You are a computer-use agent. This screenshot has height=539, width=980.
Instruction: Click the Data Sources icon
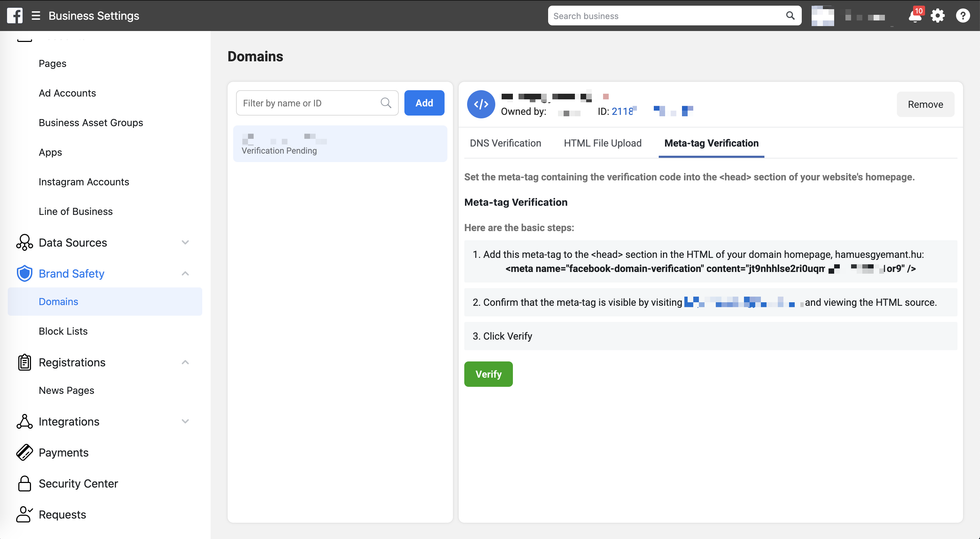(25, 243)
